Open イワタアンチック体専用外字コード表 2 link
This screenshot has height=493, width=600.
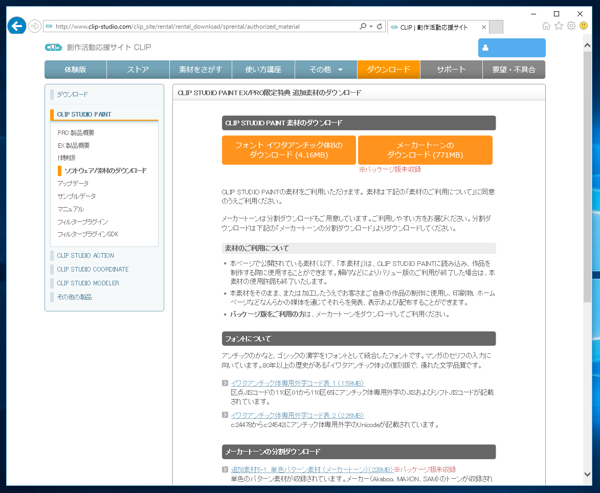point(297,415)
